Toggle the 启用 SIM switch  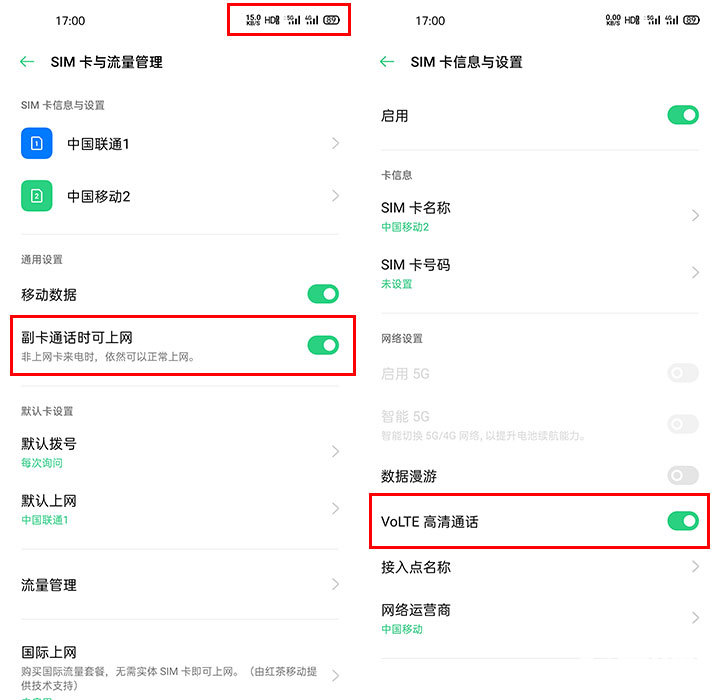point(683,115)
